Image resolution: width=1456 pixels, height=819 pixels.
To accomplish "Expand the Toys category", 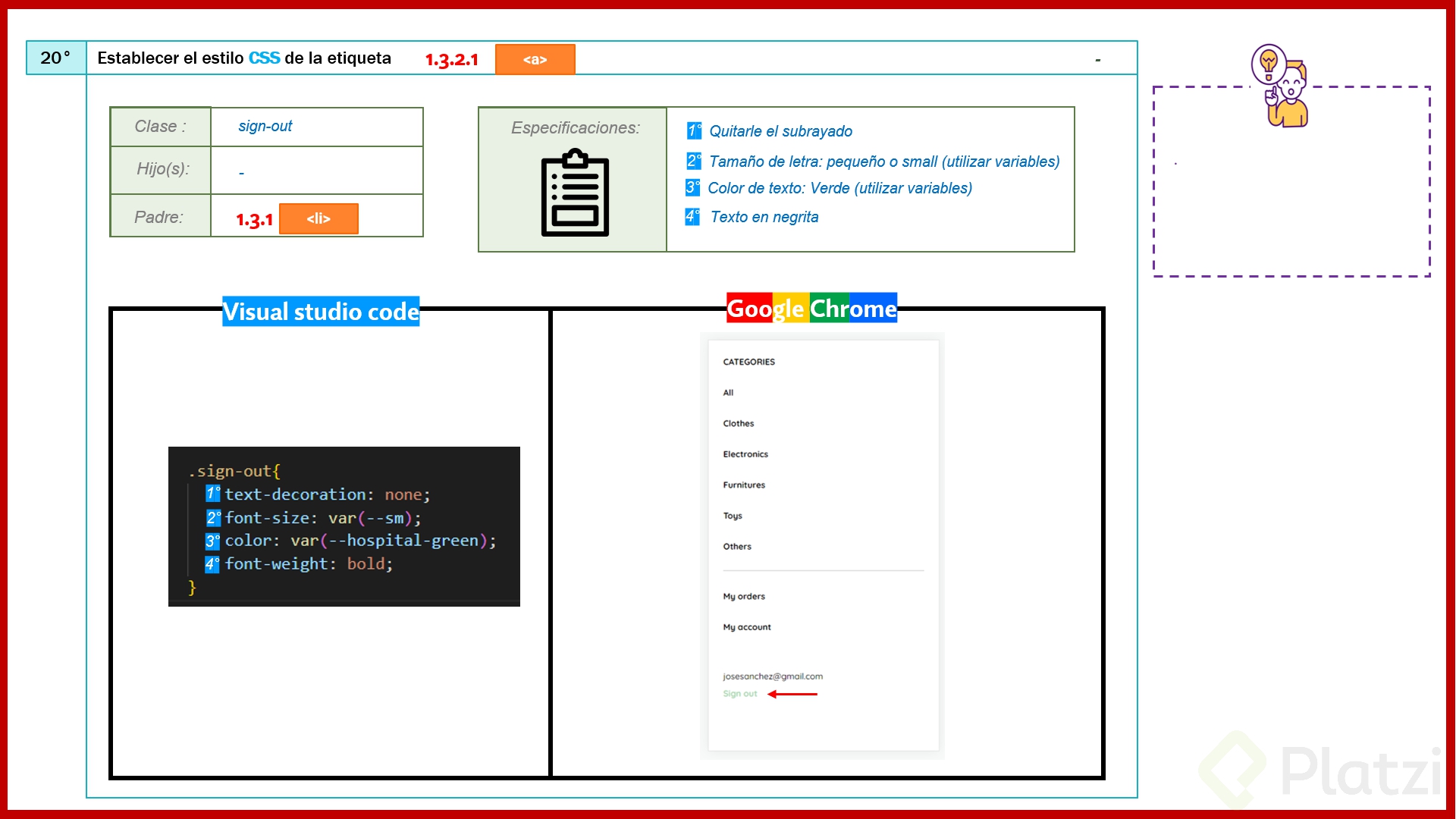I will pos(733,516).
